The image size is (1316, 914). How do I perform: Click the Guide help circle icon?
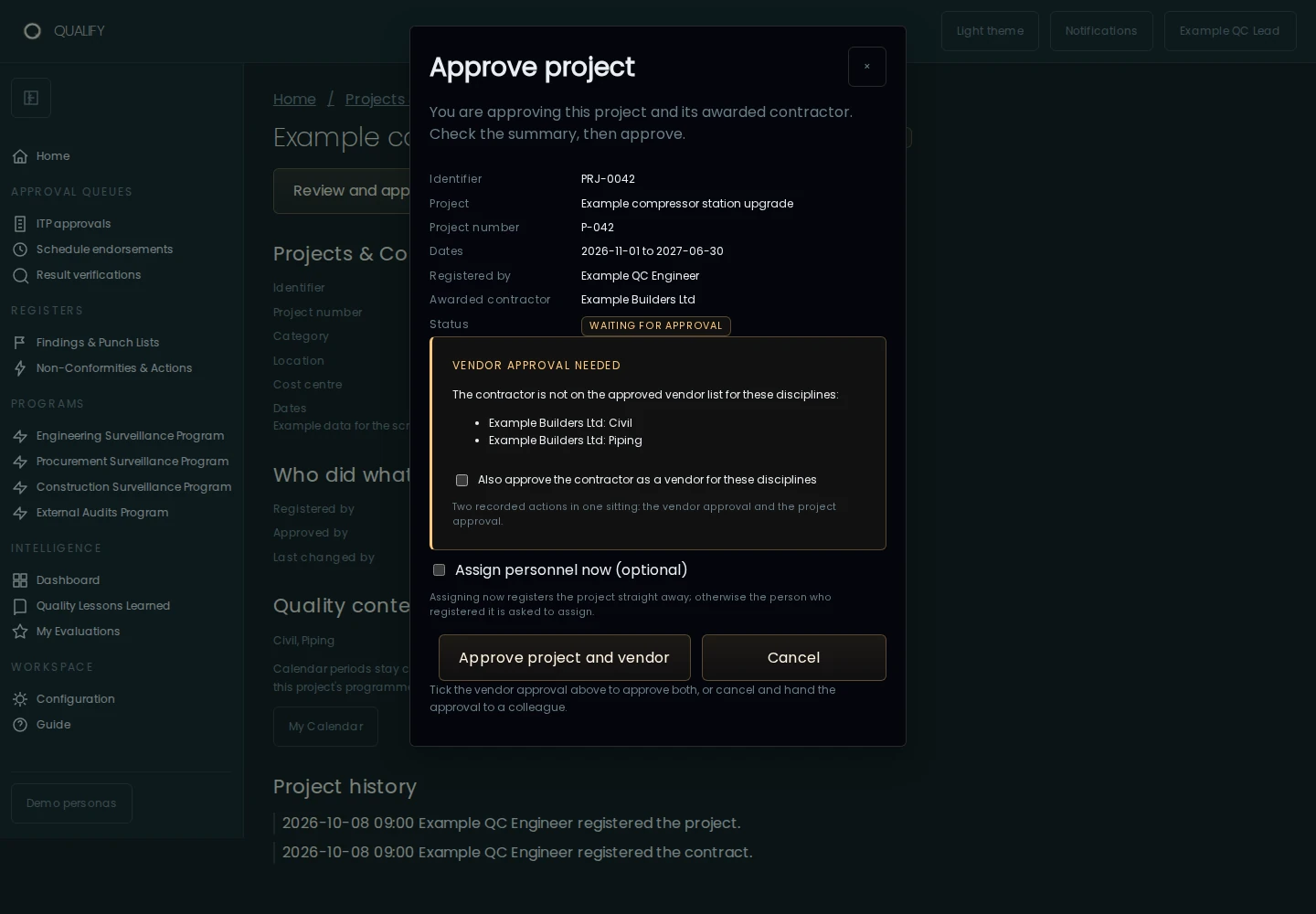click(20, 725)
